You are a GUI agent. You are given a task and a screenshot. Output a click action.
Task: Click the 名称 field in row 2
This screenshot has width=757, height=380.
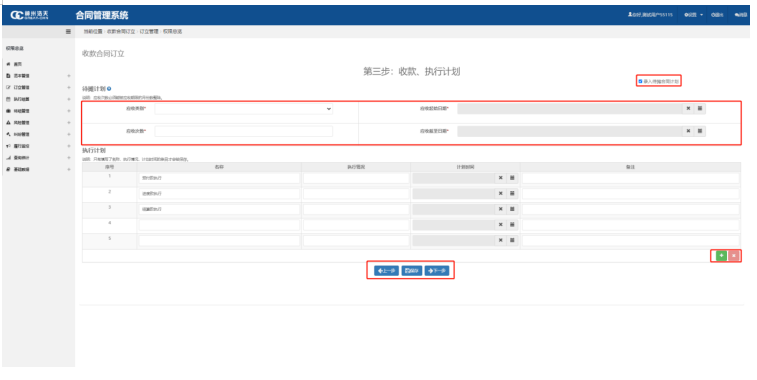coord(219,194)
